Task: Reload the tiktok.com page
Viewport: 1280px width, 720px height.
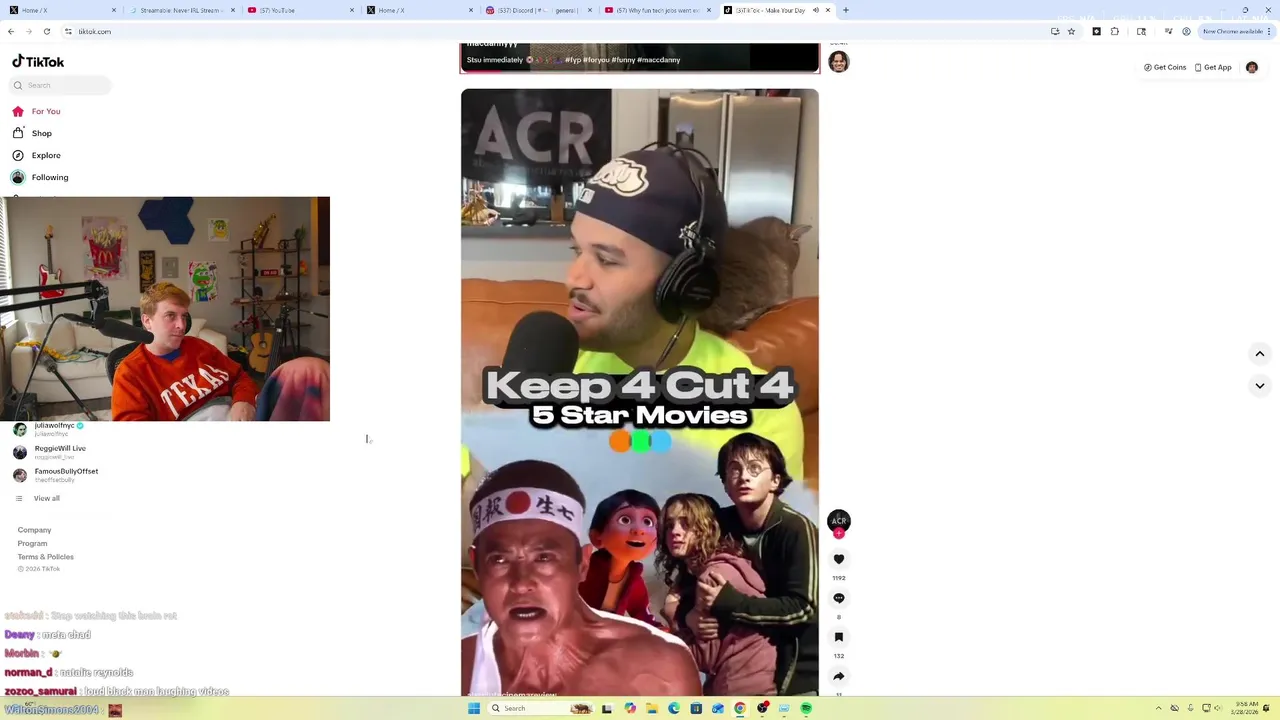Action: pos(46,31)
